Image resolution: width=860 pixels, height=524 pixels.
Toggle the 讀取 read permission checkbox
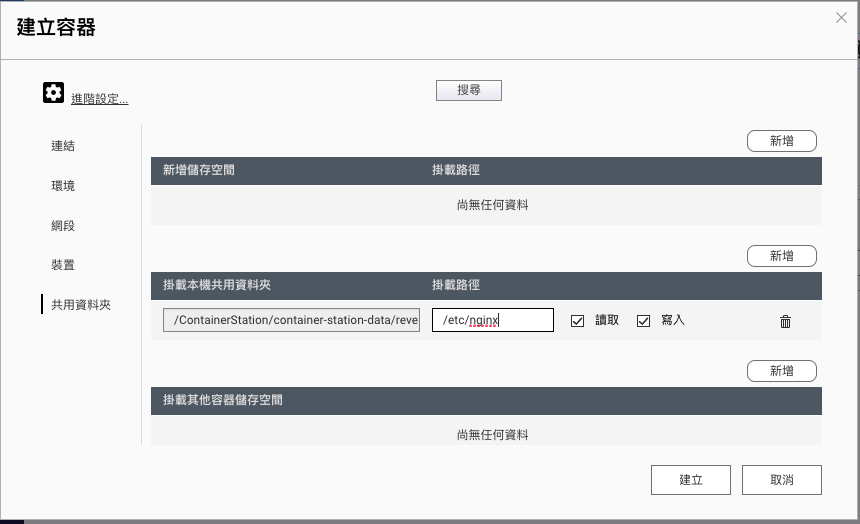(x=578, y=321)
